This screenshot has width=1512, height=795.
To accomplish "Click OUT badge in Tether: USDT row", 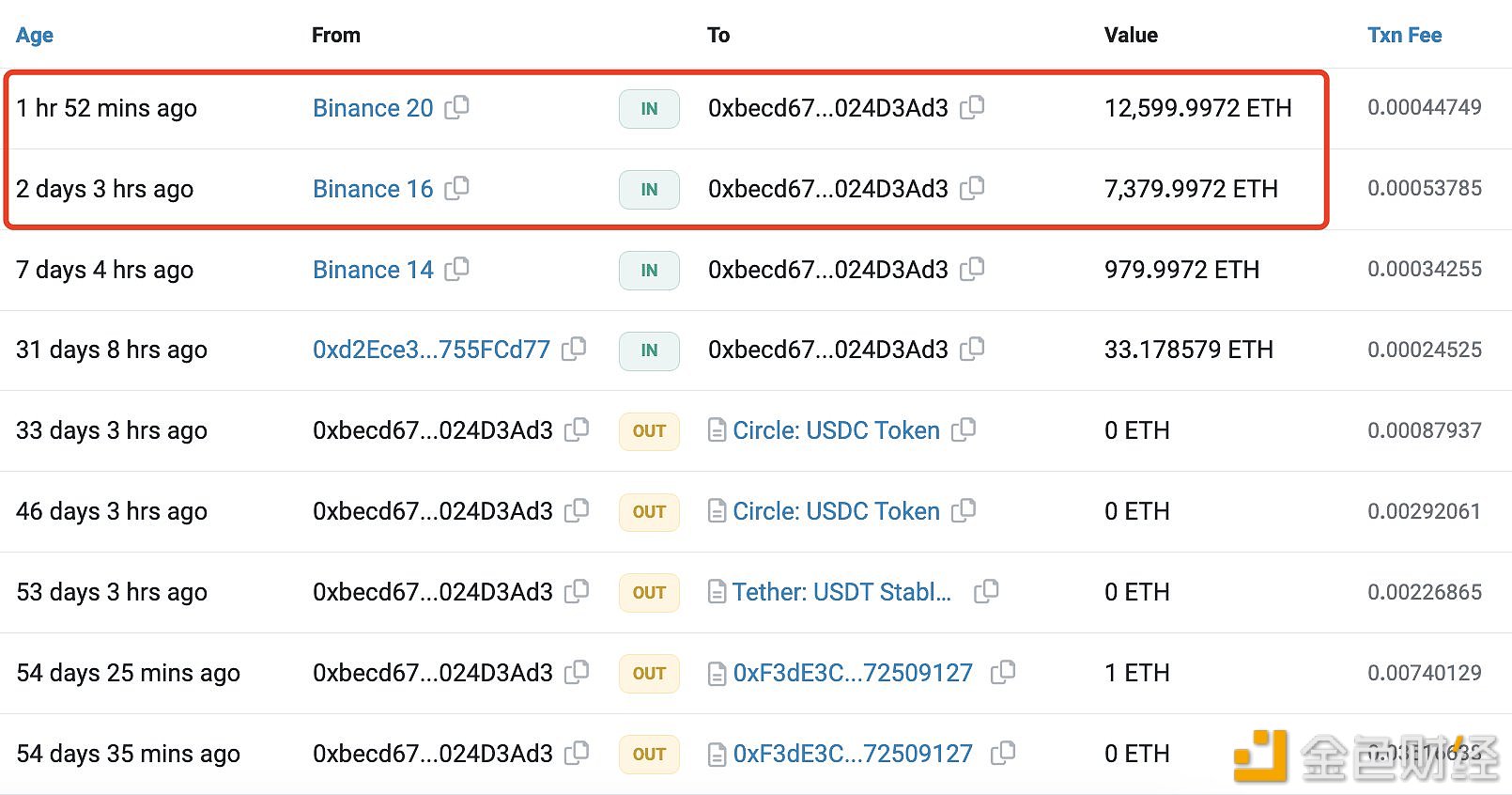I will click(649, 592).
